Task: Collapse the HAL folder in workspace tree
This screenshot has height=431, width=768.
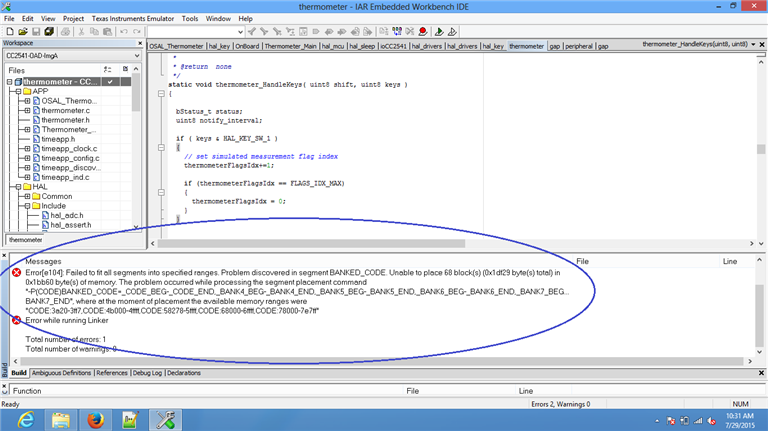Action: pyautogui.click(x=18, y=187)
